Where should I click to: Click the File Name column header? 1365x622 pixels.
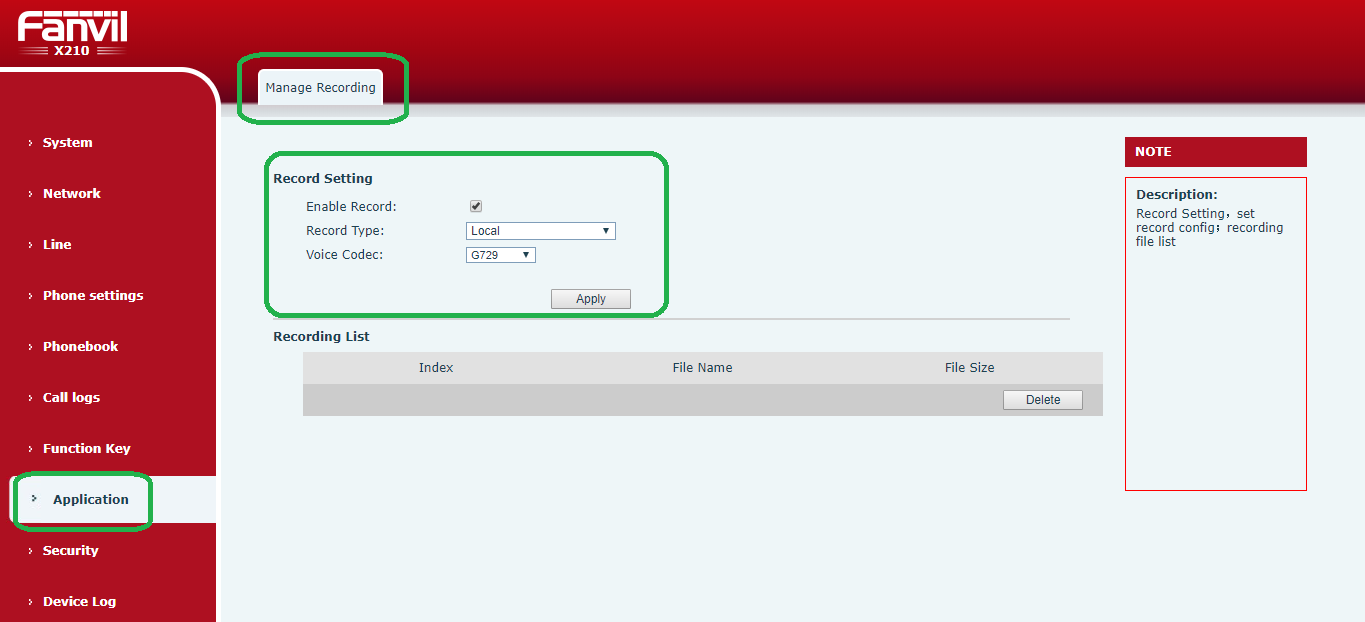702,368
